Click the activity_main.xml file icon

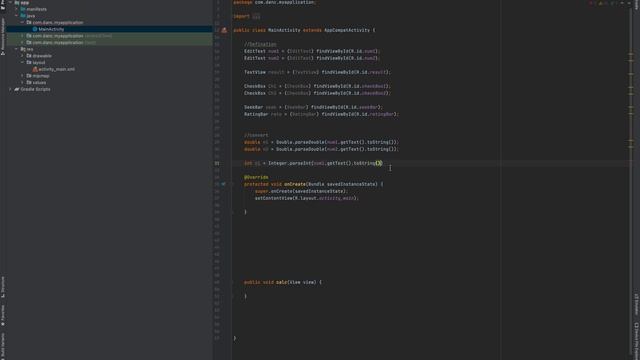coord(35,69)
